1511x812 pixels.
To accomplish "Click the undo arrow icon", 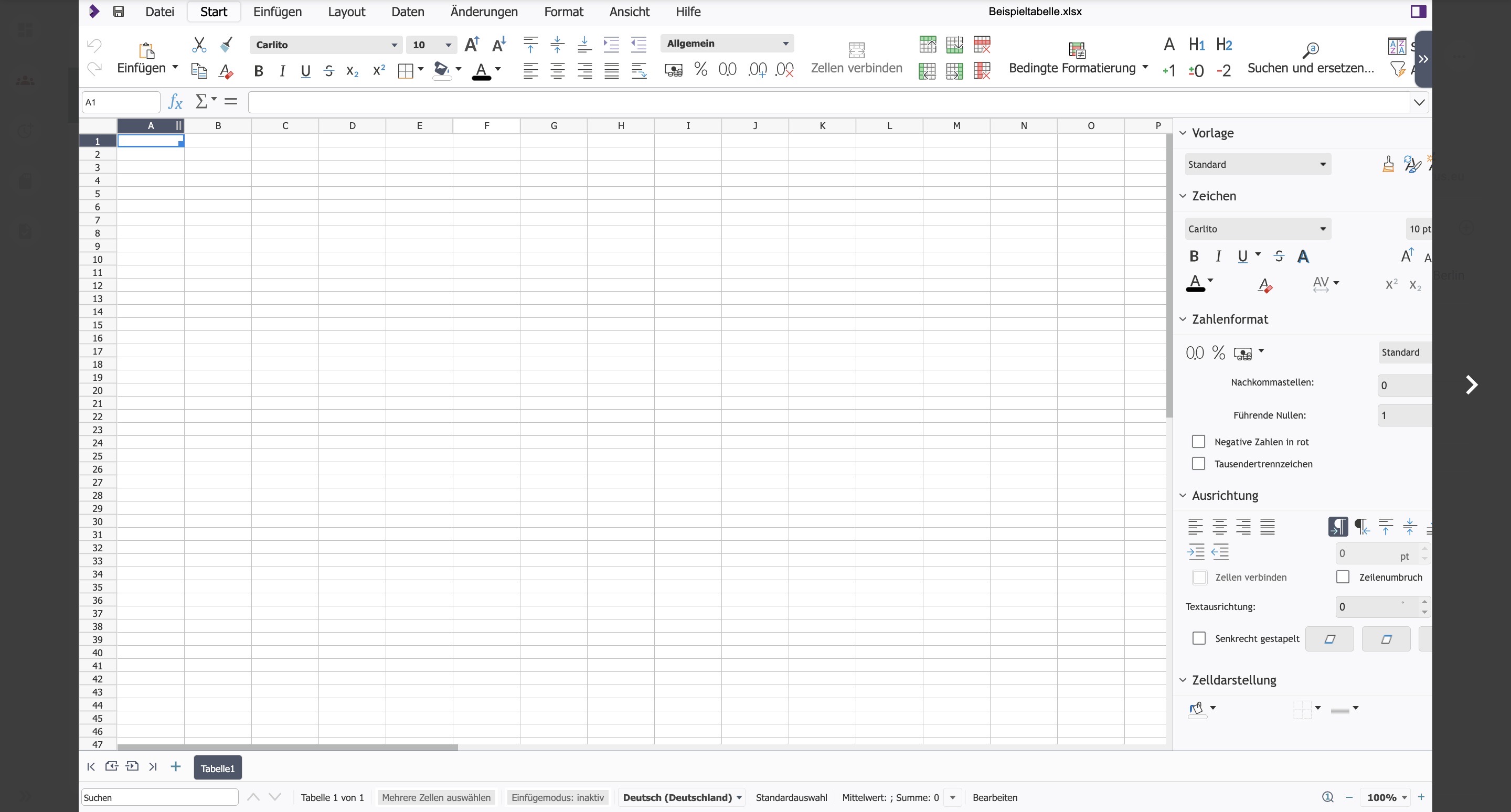I will point(94,45).
